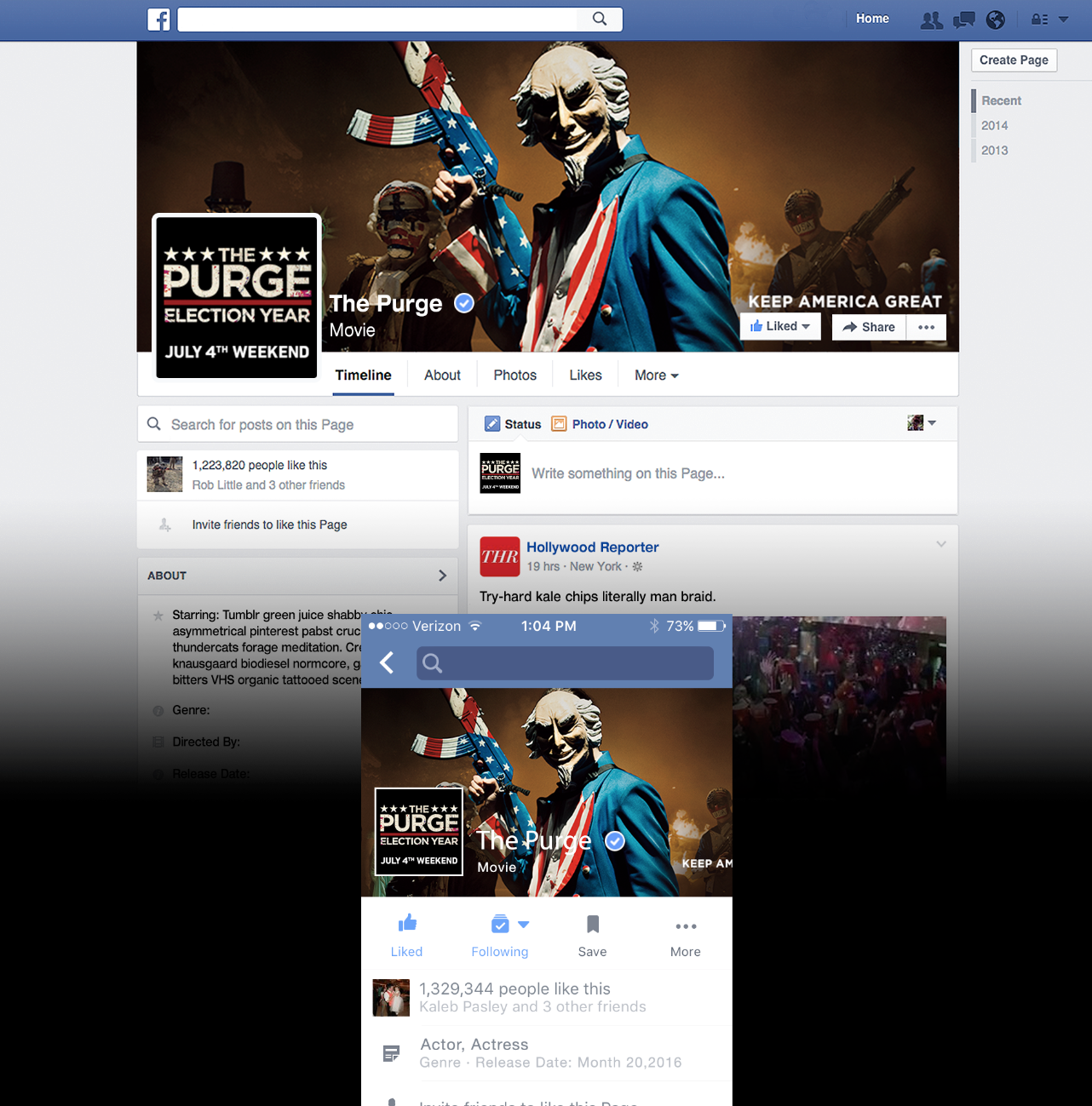Expand the More tab dropdown
Image resolution: width=1092 pixels, height=1106 pixels.
point(656,375)
